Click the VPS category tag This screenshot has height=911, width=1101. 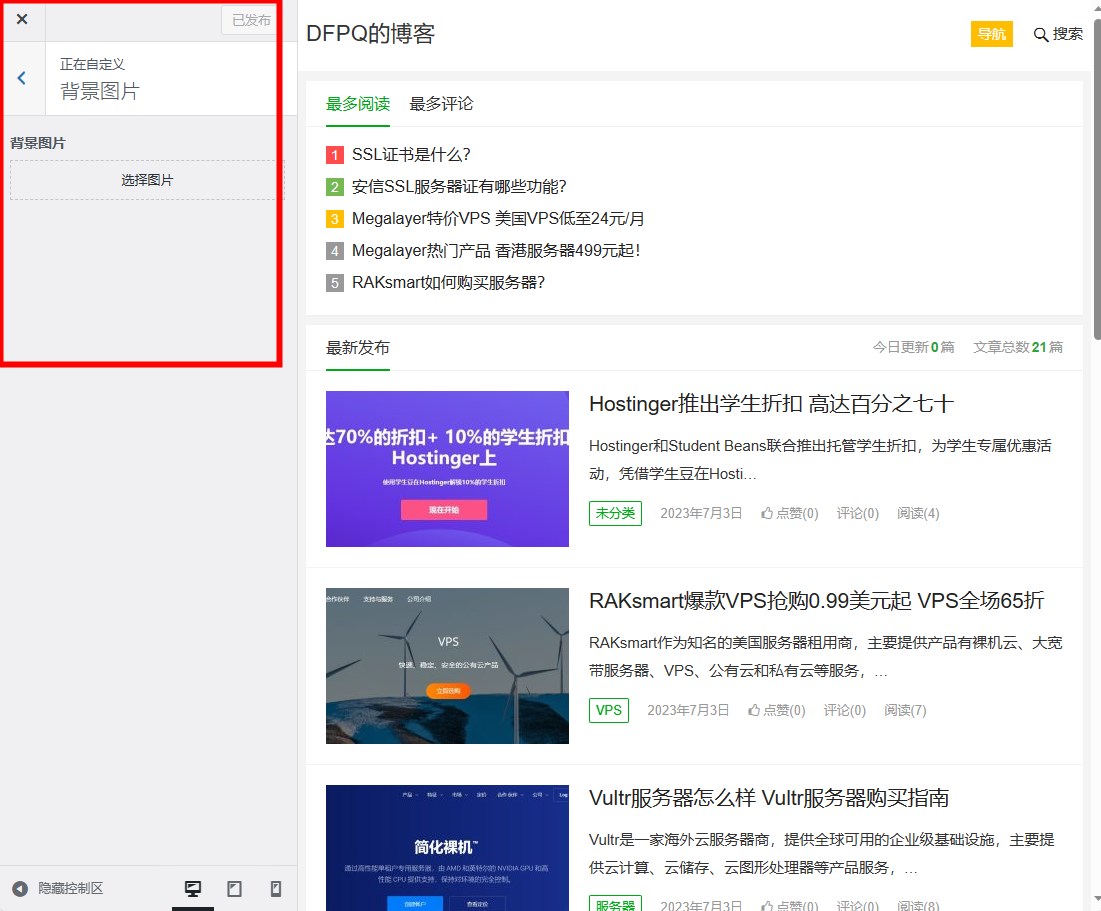(609, 710)
